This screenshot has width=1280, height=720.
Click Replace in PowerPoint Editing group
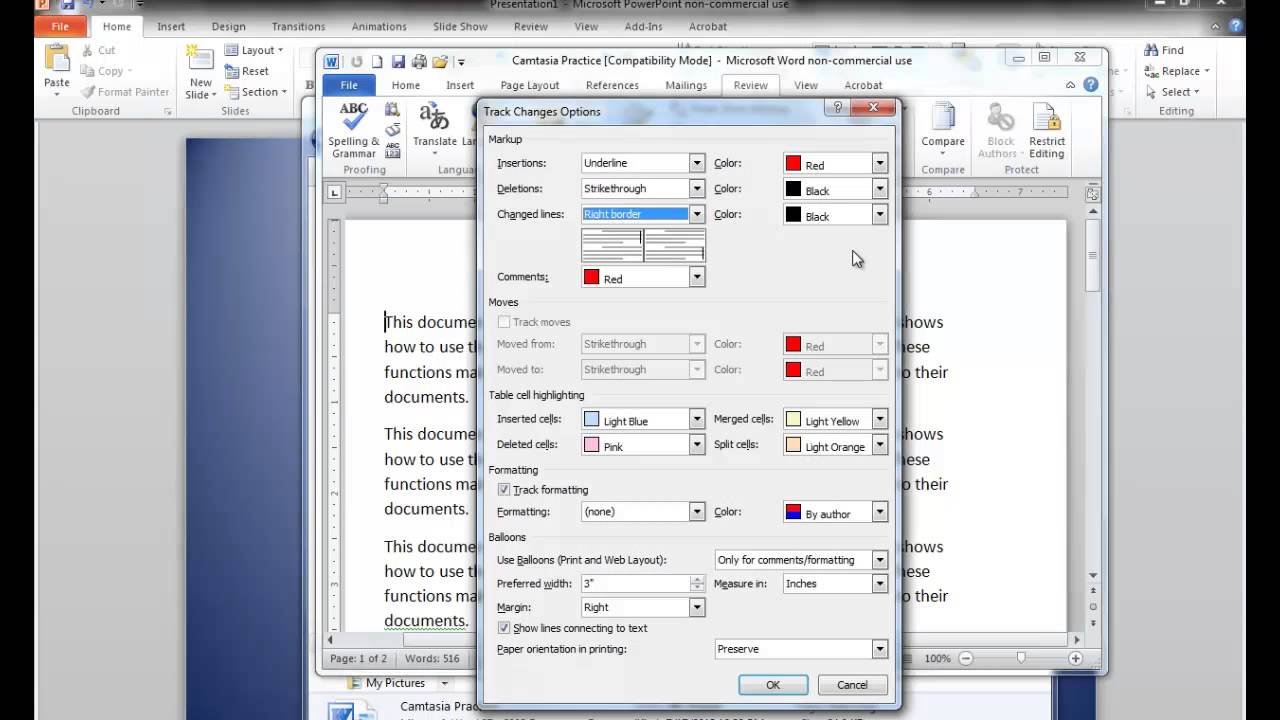tap(1177, 71)
